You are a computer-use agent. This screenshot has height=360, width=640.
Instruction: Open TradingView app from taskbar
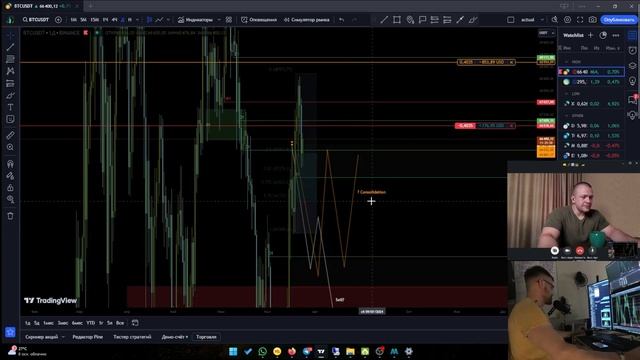pos(321,351)
